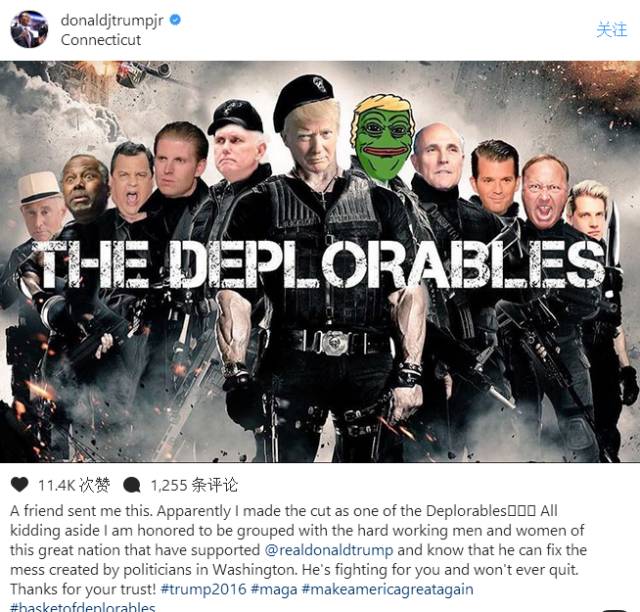Open the #basketofdeplorables hashtag
640x612 pixels.
(x=83, y=607)
